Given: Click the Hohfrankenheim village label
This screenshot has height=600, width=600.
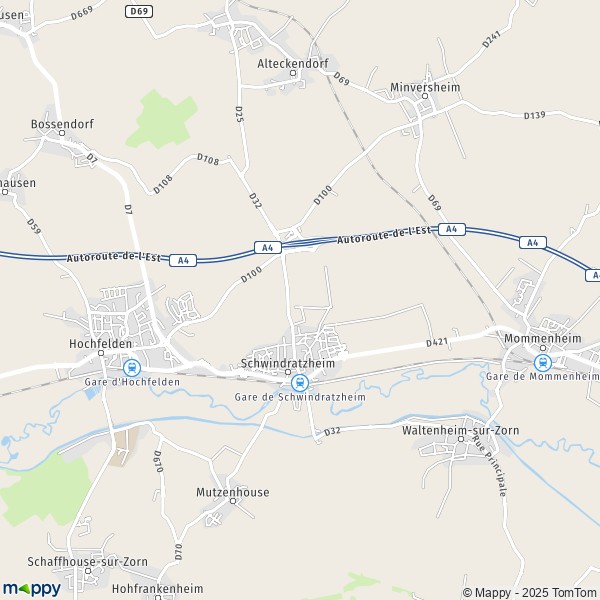Looking at the screenshot, I should click(158, 589).
